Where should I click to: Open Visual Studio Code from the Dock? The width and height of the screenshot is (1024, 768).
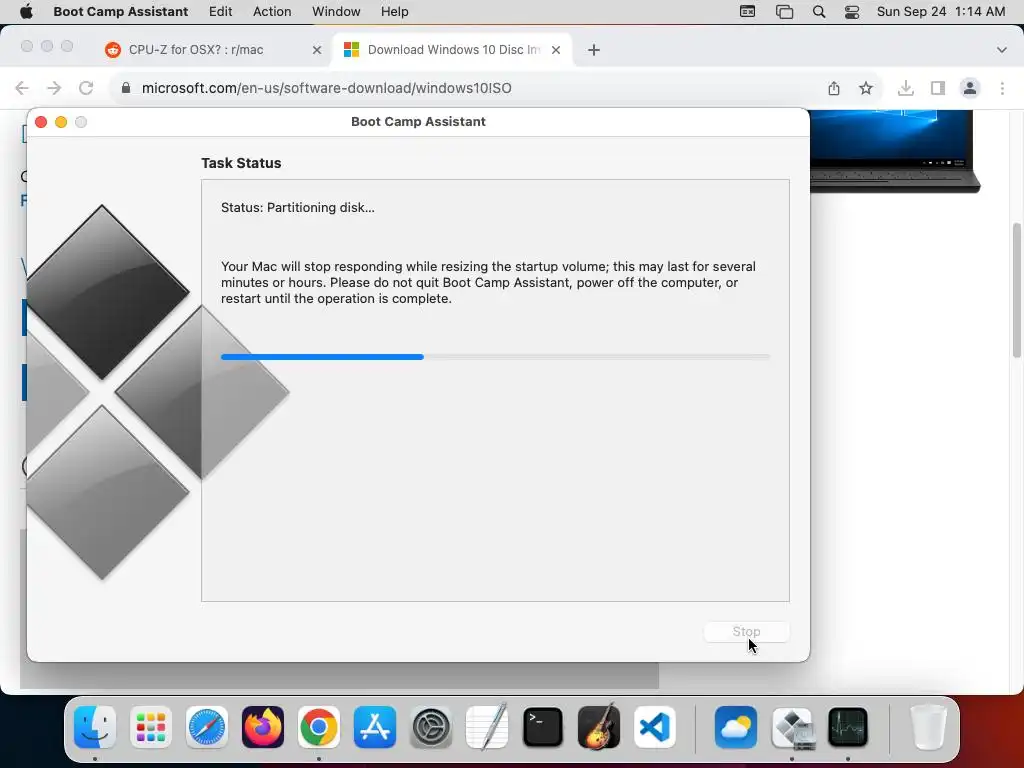point(655,727)
